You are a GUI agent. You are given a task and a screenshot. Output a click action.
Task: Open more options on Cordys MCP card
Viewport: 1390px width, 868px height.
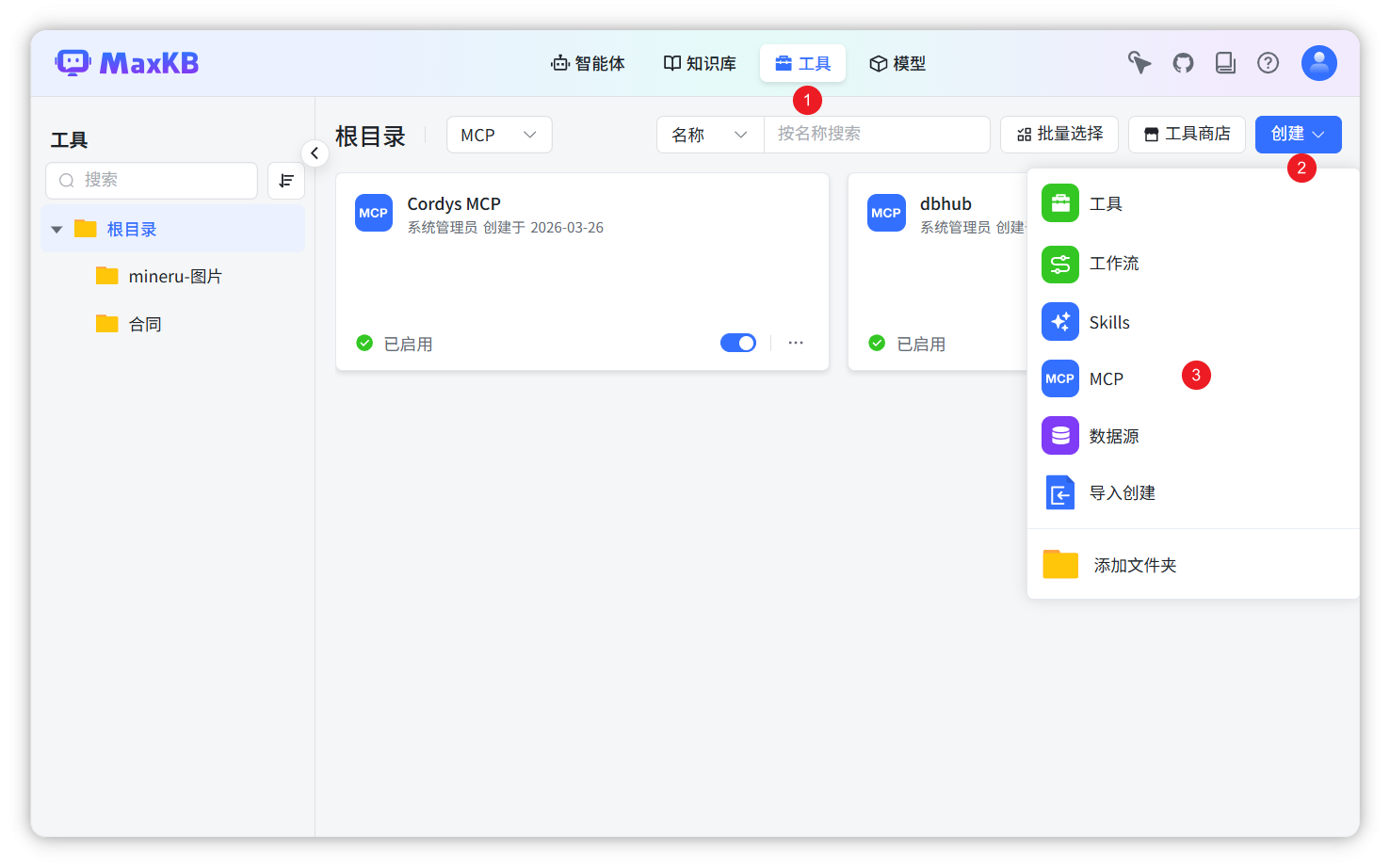click(x=796, y=343)
